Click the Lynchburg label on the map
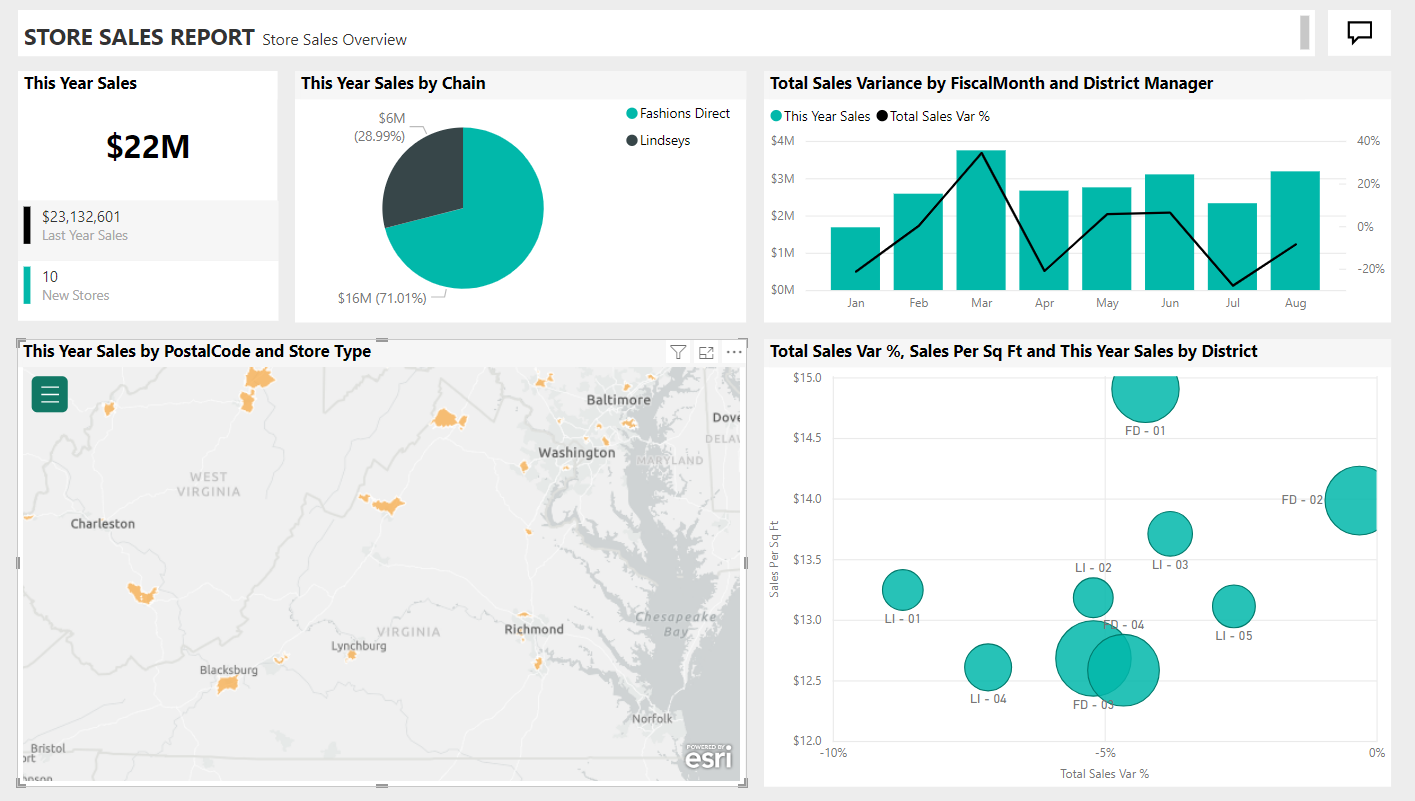 click(x=359, y=646)
